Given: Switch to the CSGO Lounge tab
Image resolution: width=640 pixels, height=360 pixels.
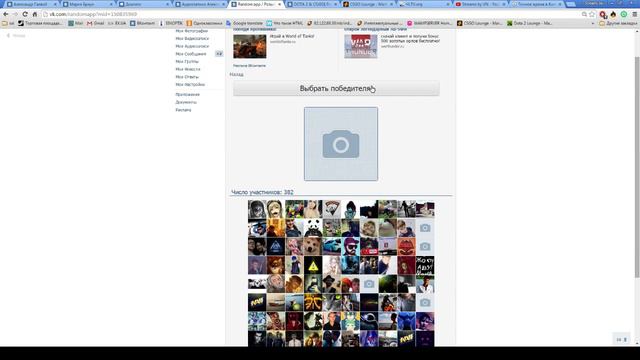Looking at the screenshot, I should (x=368, y=4).
